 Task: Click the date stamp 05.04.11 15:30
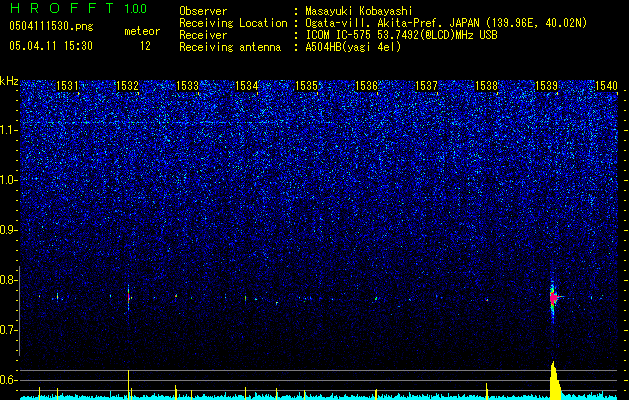tap(51, 46)
